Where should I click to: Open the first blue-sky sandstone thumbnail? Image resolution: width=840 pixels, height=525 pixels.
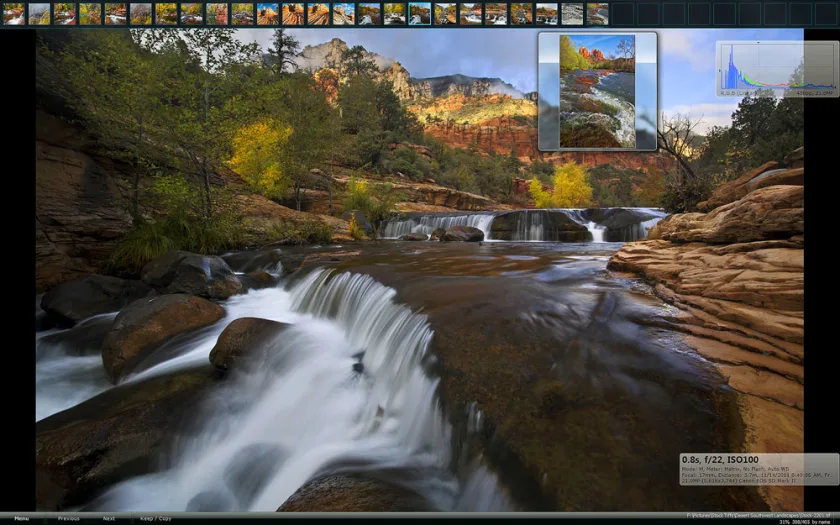pyautogui.click(x=267, y=14)
